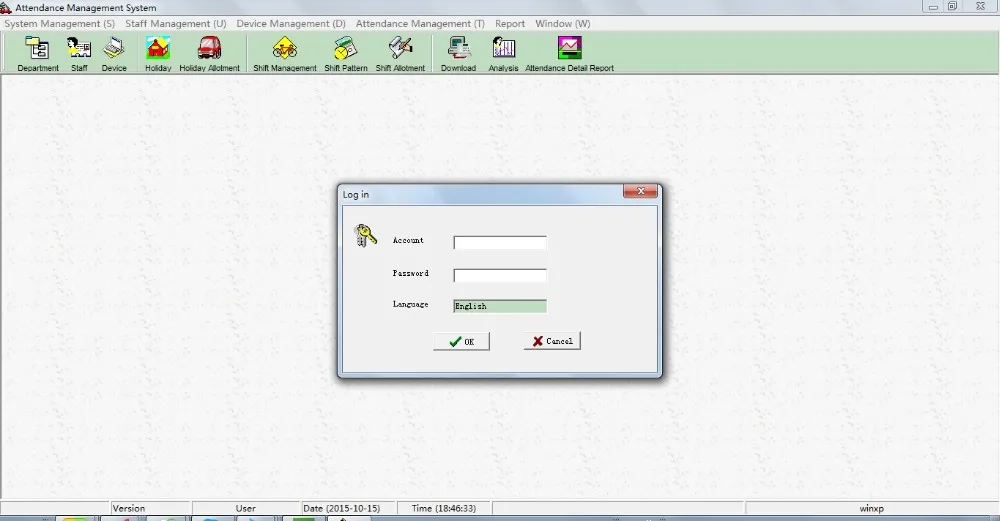The width and height of the screenshot is (1000, 521).
Task: Click the Account label text
Action: (x=408, y=240)
